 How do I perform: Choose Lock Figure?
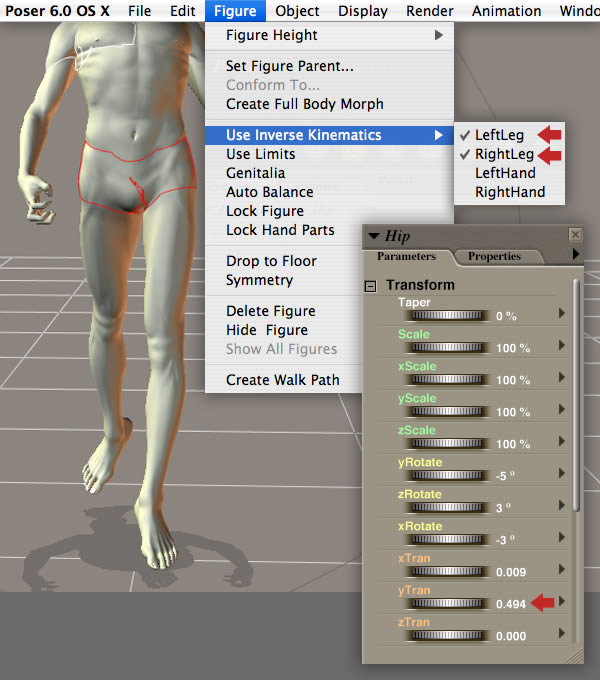tap(329, 211)
